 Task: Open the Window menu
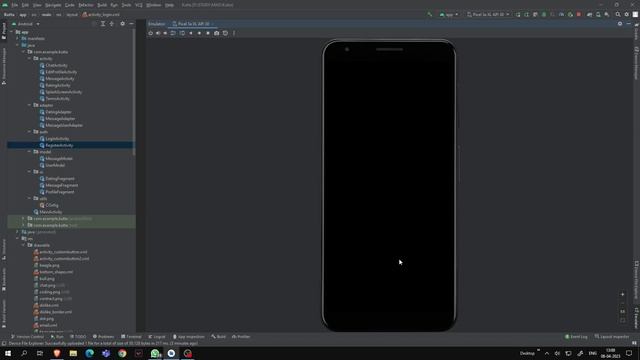(153, 5)
